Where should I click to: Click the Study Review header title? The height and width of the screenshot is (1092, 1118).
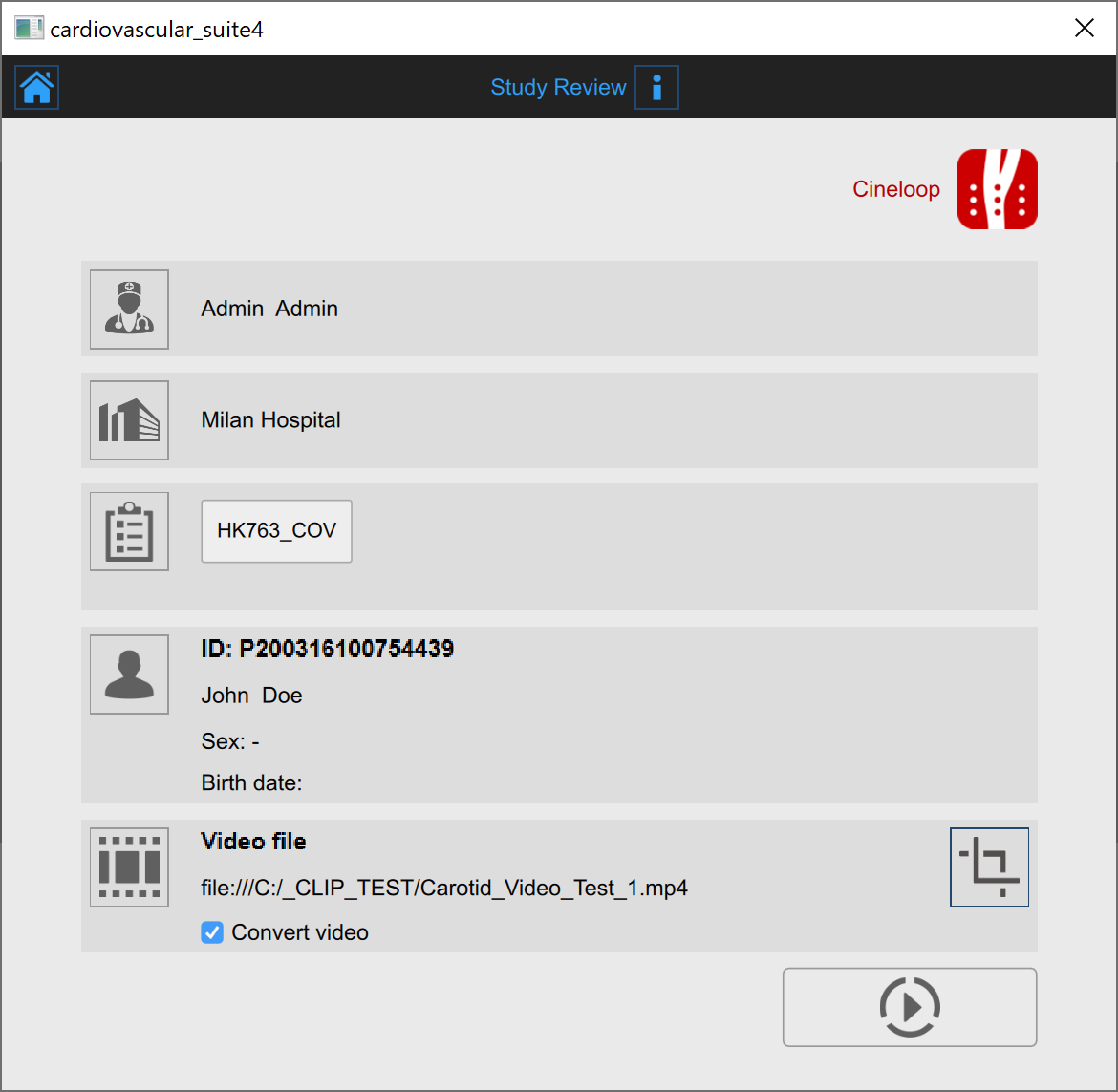(558, 88)
